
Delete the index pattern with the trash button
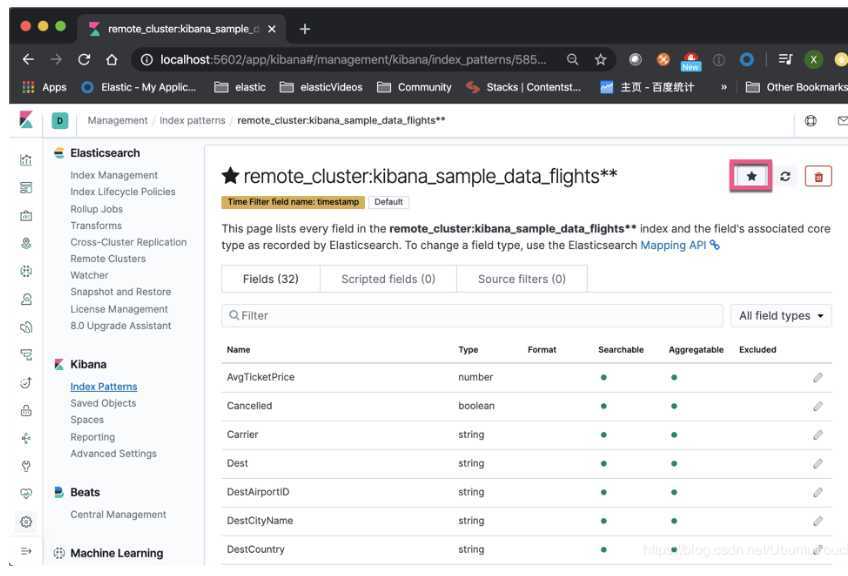point(818,177)
